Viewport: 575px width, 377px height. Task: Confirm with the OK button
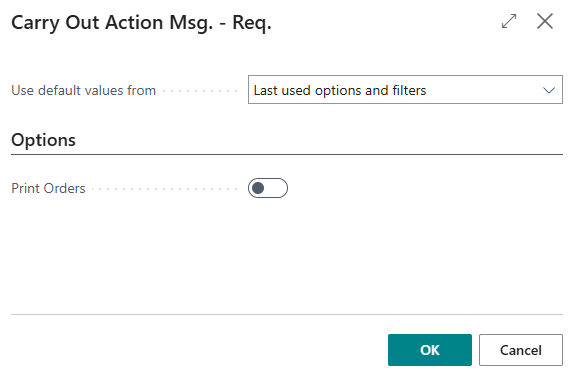[x=430, y=350]
